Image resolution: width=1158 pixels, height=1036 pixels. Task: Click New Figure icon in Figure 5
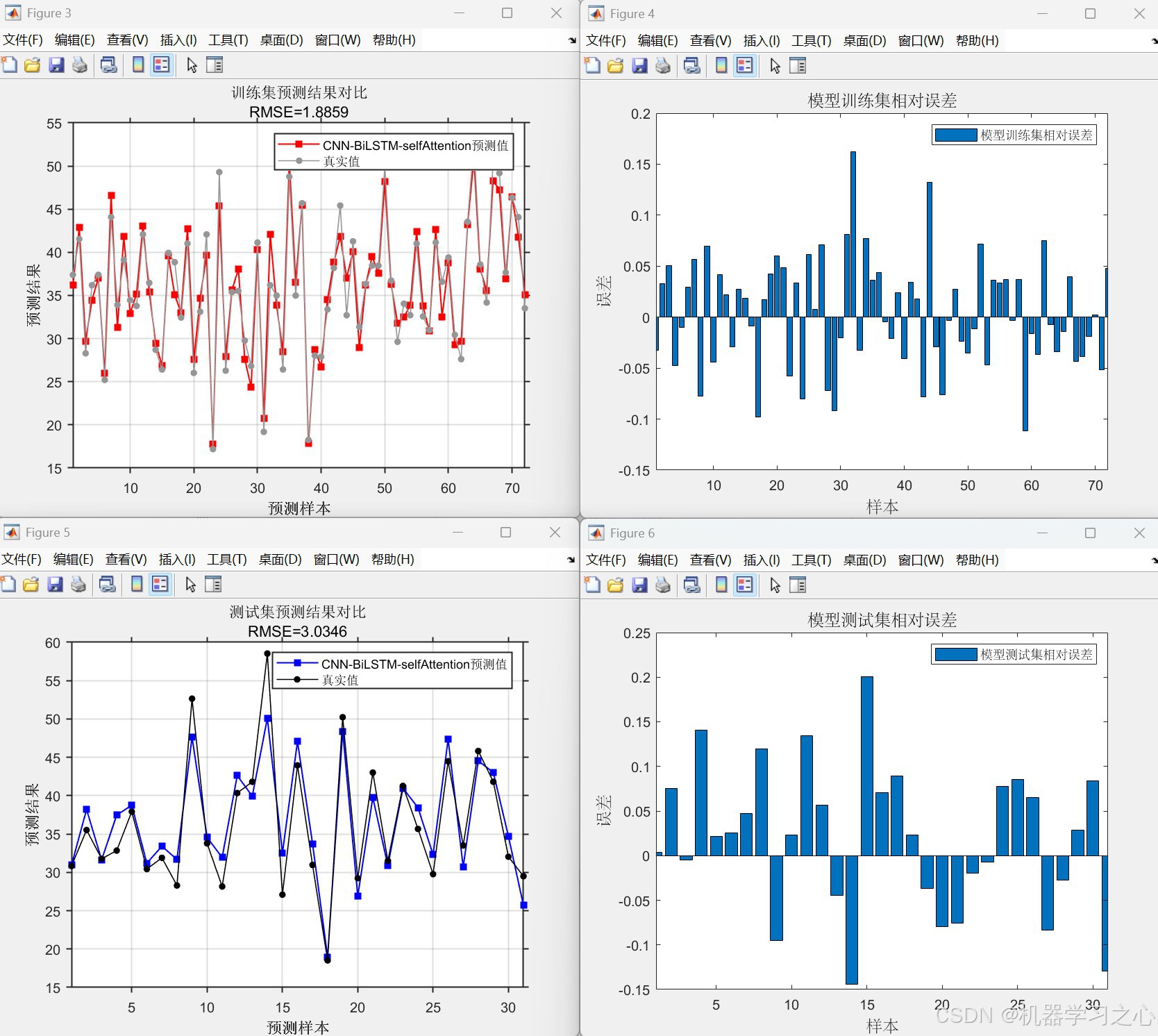8,585
